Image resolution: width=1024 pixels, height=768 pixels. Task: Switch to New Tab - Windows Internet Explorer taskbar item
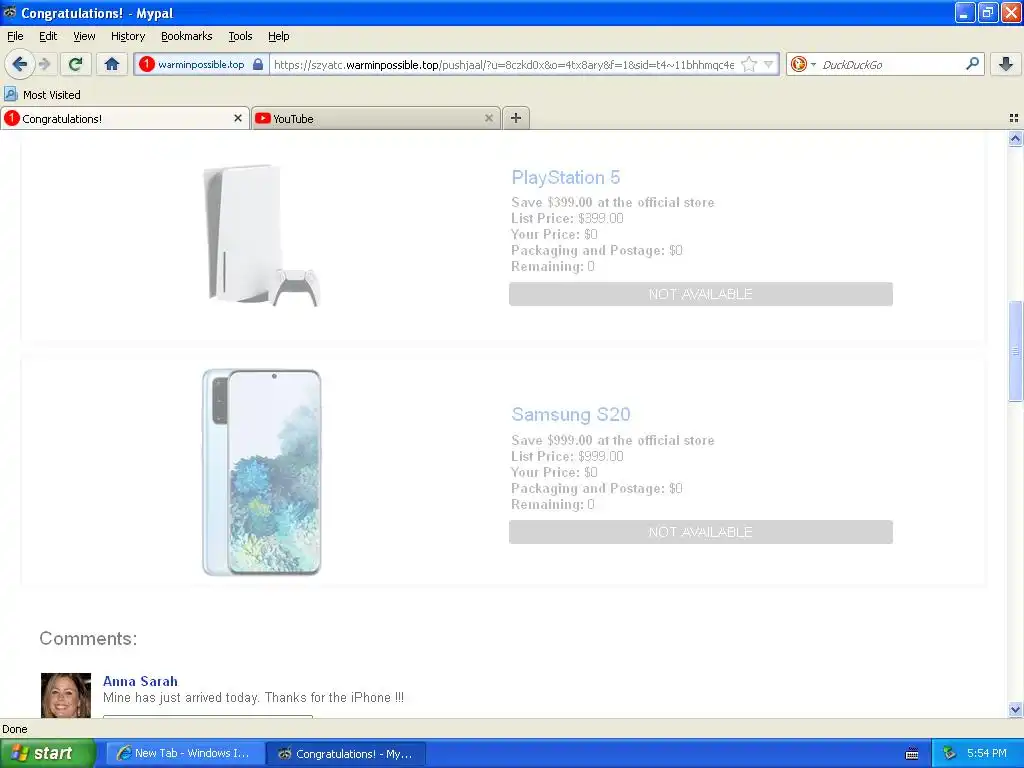tap(185, 754)
